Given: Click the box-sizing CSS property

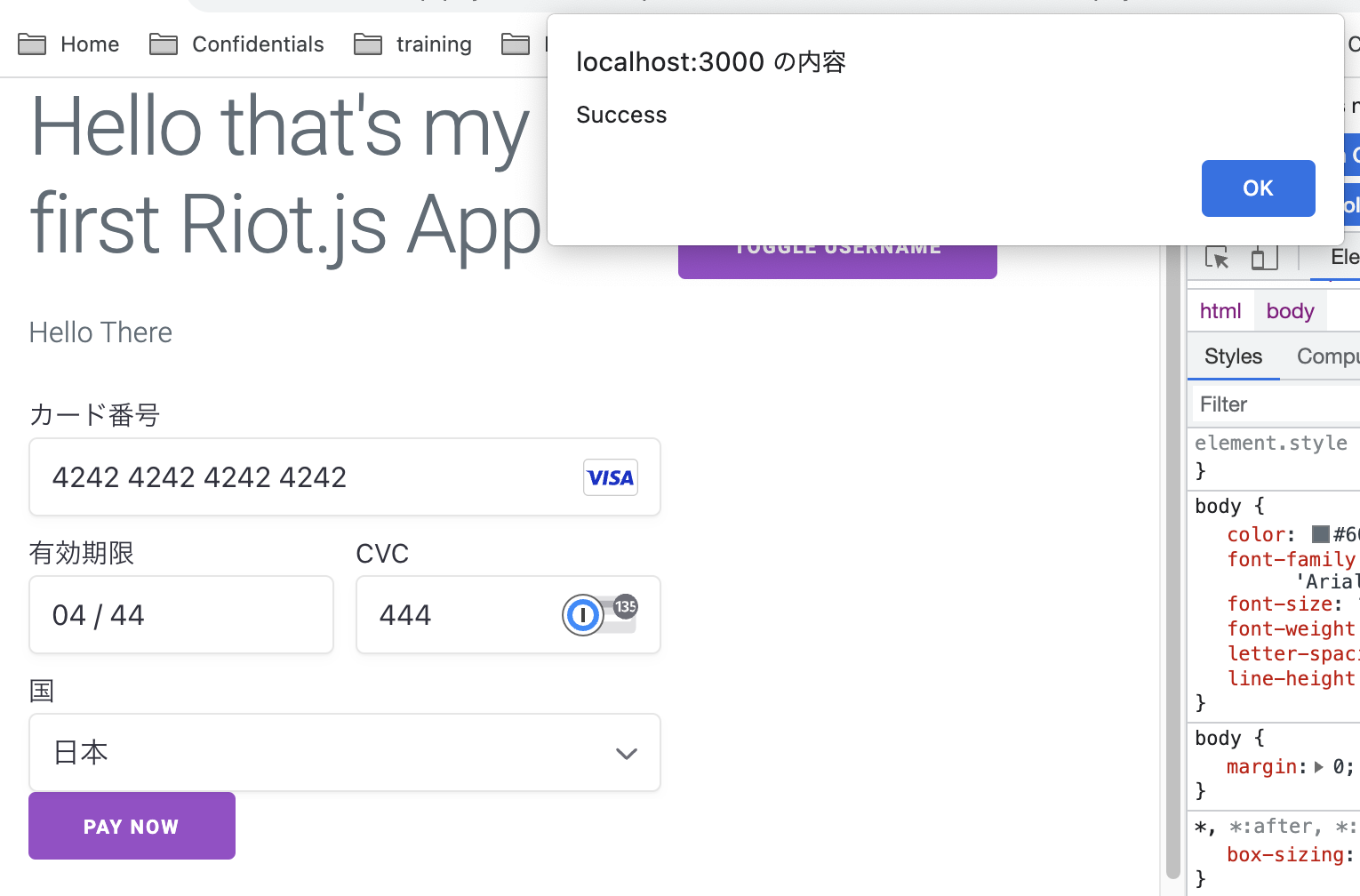Looking at the screenshot, I should pyautogui.click(x=1284, y=854).
